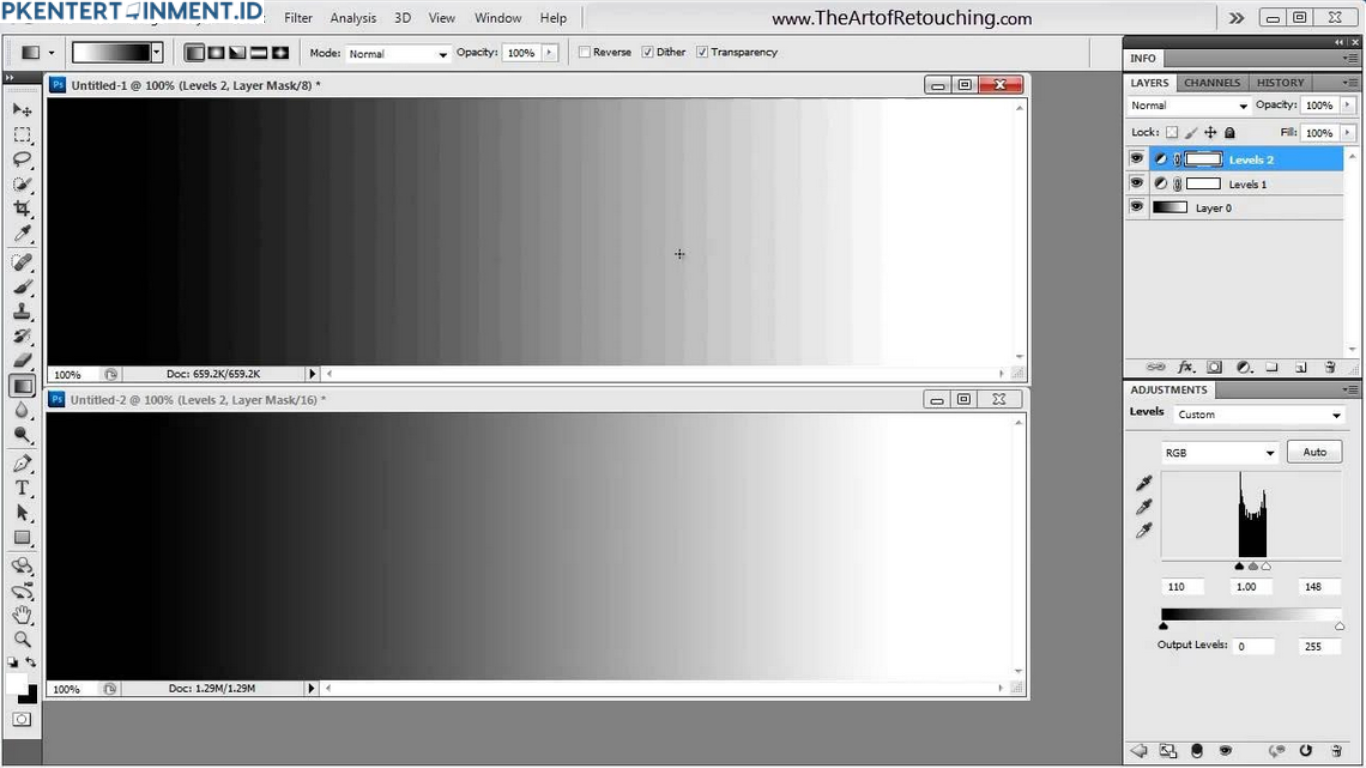Switch to the History tab
Image resolution: width=1366 pixels, height=768 pixels.
pyautogui.click(x=1280, y=83)
